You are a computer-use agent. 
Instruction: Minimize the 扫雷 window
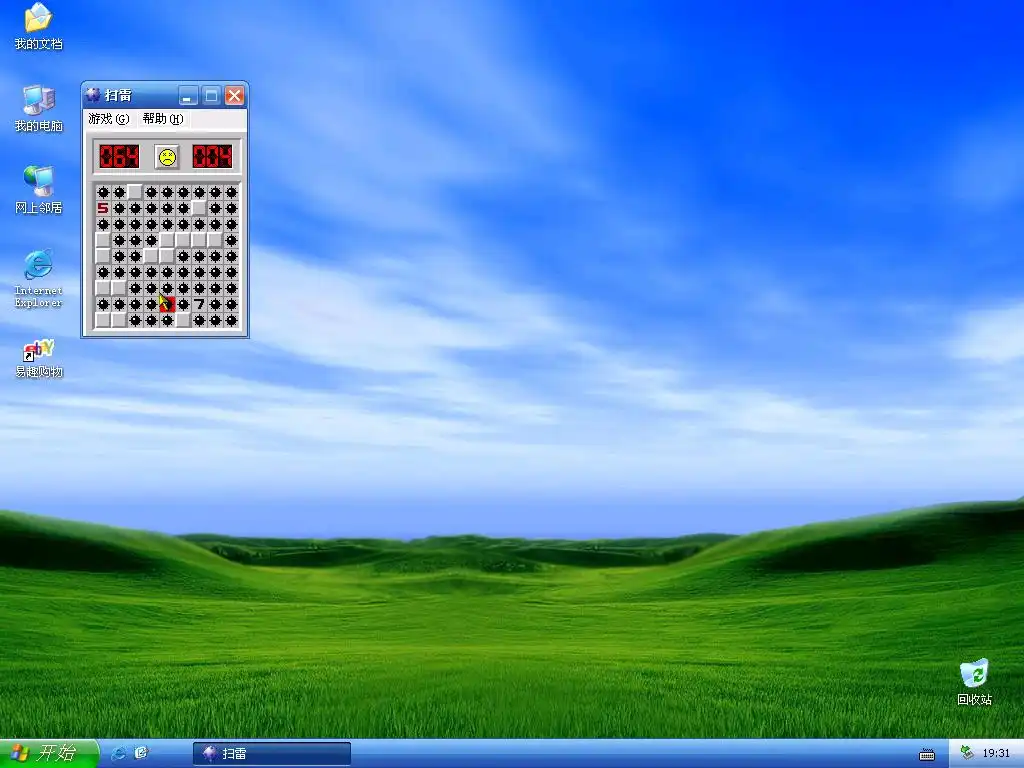(188, 96)
